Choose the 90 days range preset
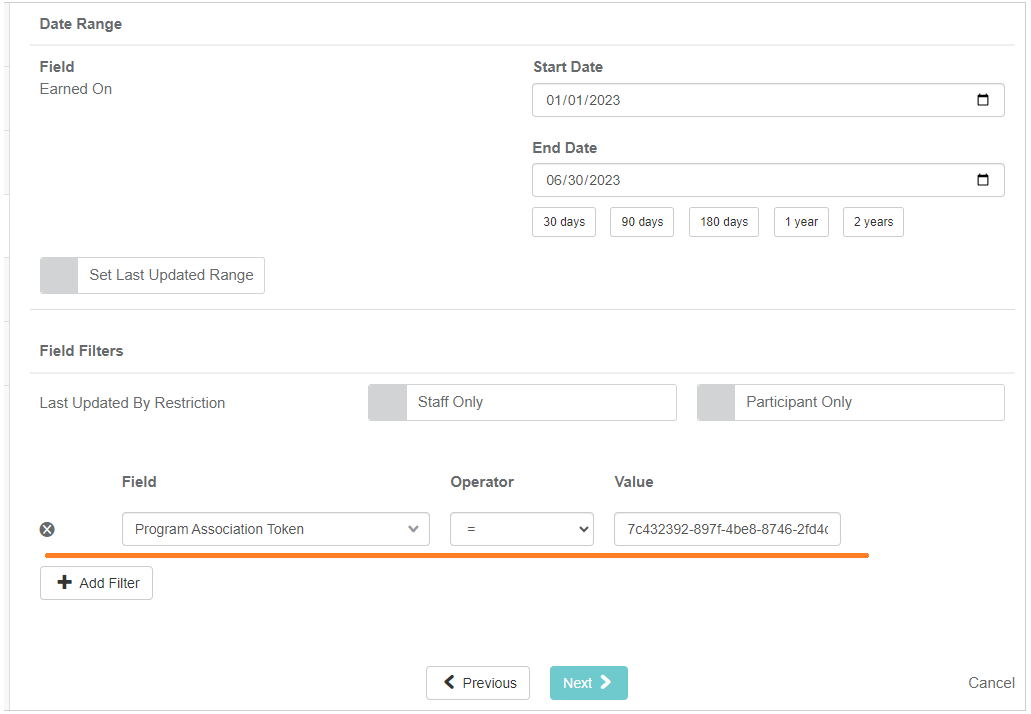 point(642,222)
